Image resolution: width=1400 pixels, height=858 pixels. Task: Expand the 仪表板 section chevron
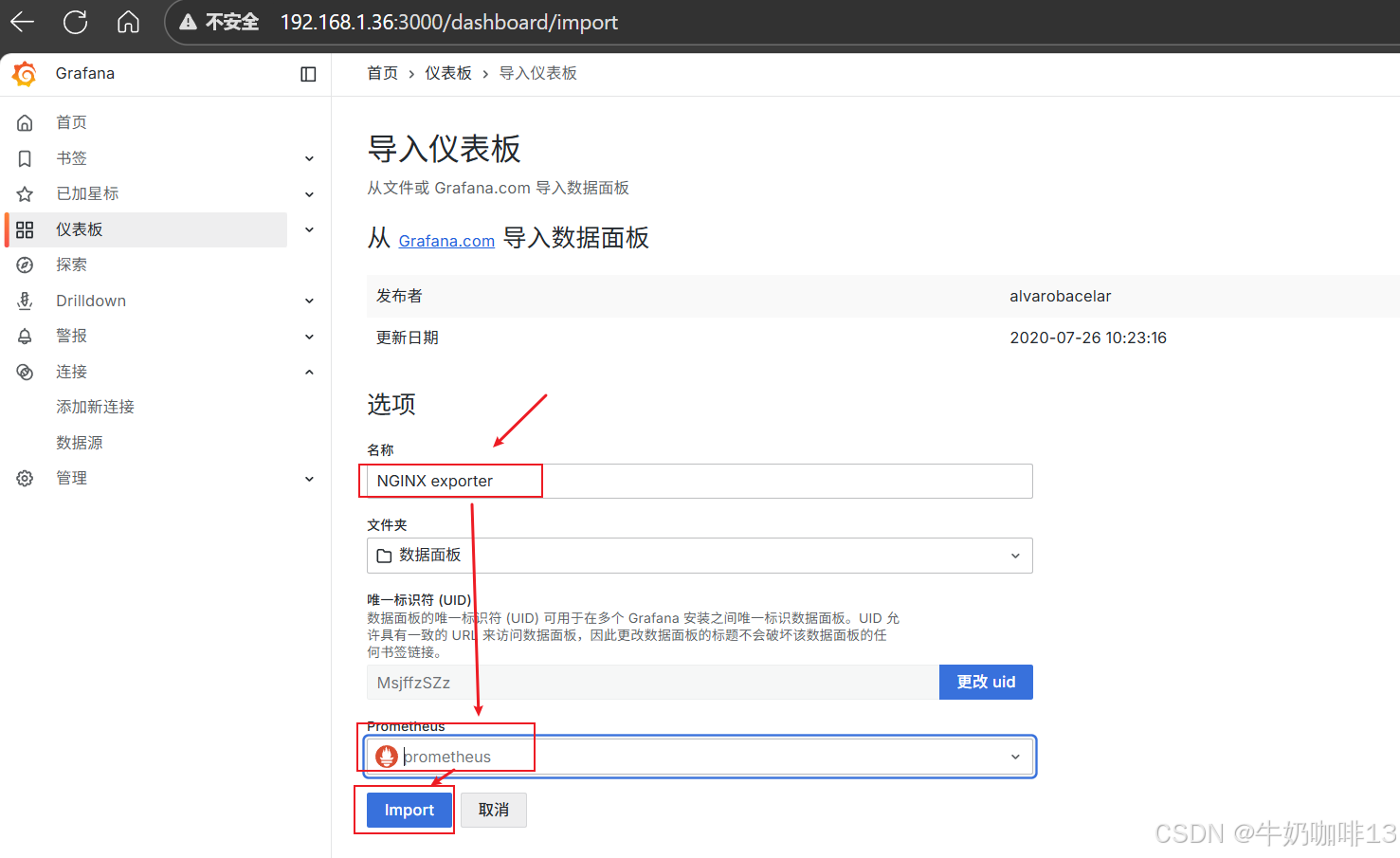pyautogui.click(x=309, y=229)
